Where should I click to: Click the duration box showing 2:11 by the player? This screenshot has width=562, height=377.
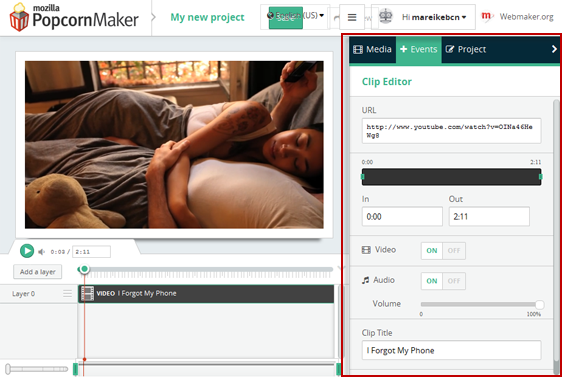(x=91, y=252)
